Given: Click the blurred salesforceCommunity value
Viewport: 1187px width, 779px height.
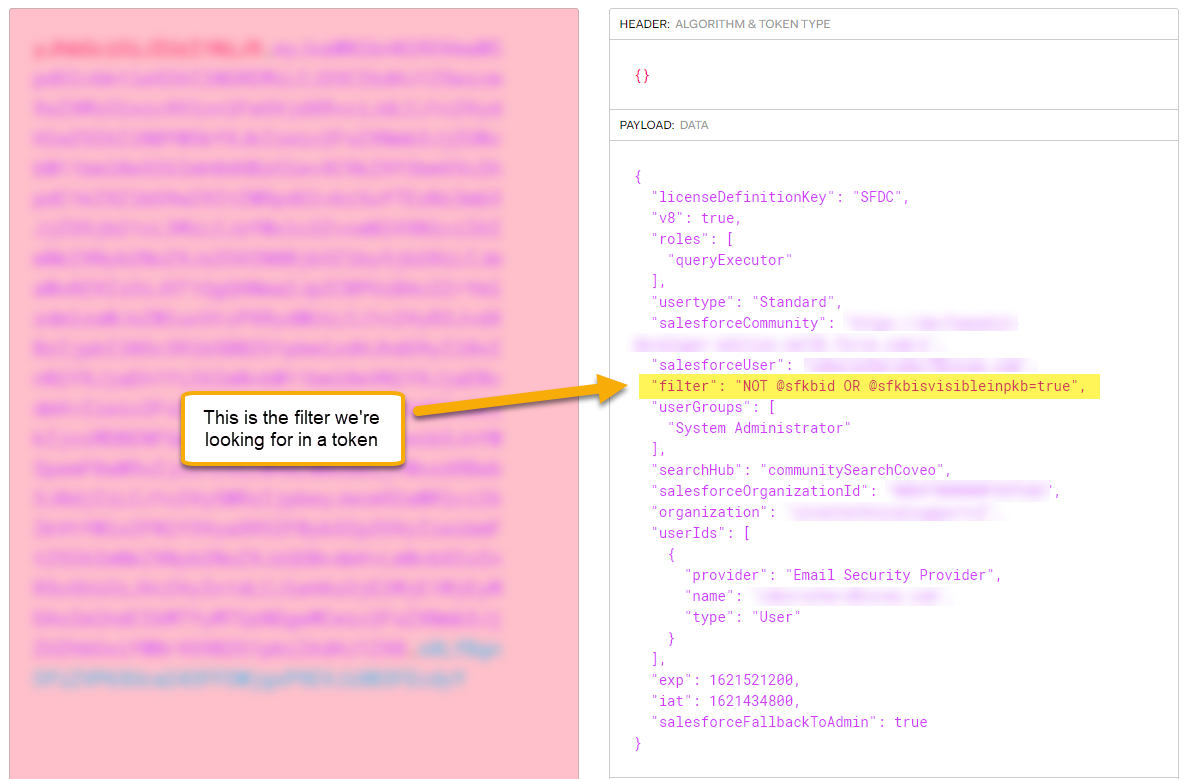Looking at the screenshot, I should tap(930, 322).
